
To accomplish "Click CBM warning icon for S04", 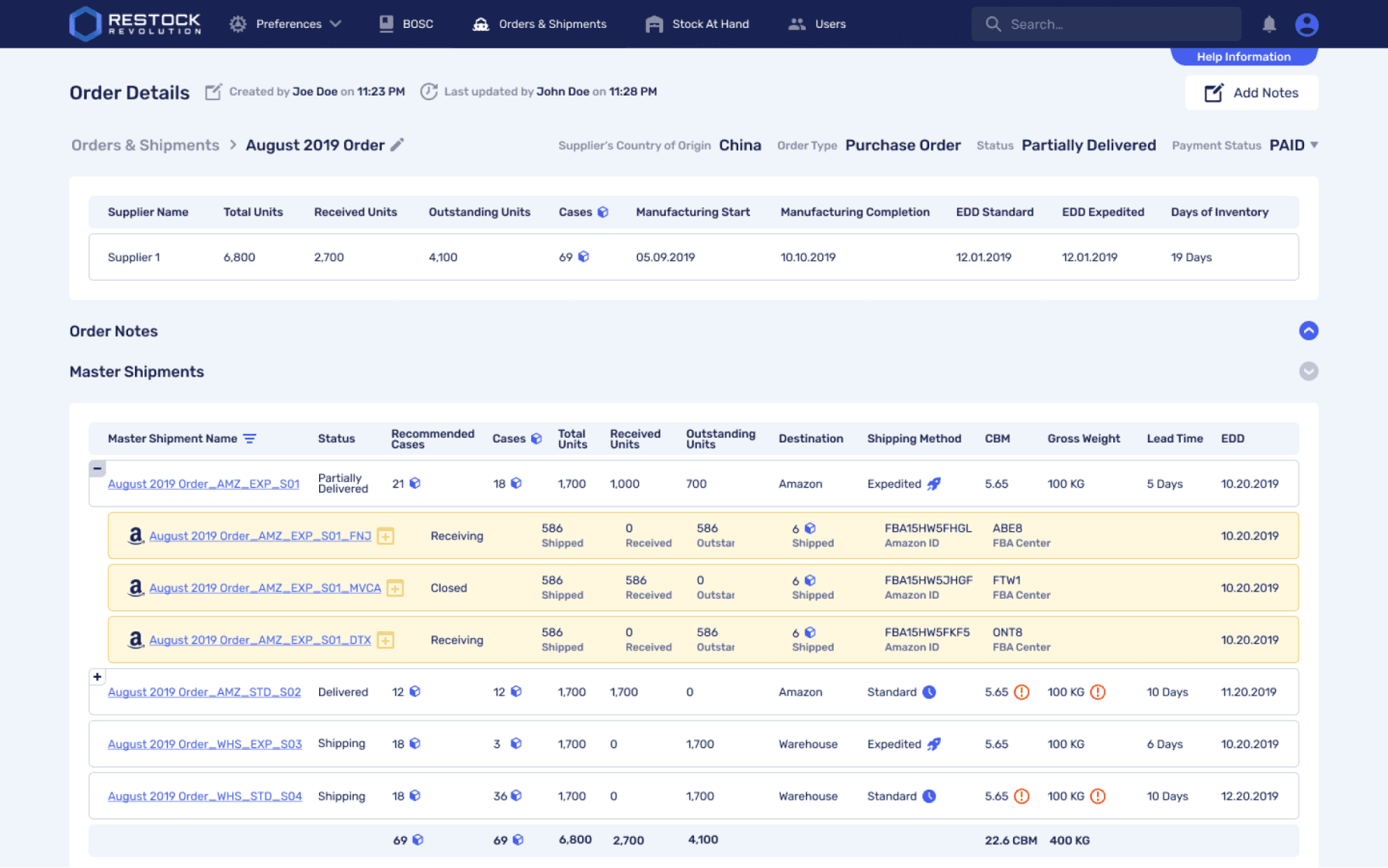I will pos(1022,796).
